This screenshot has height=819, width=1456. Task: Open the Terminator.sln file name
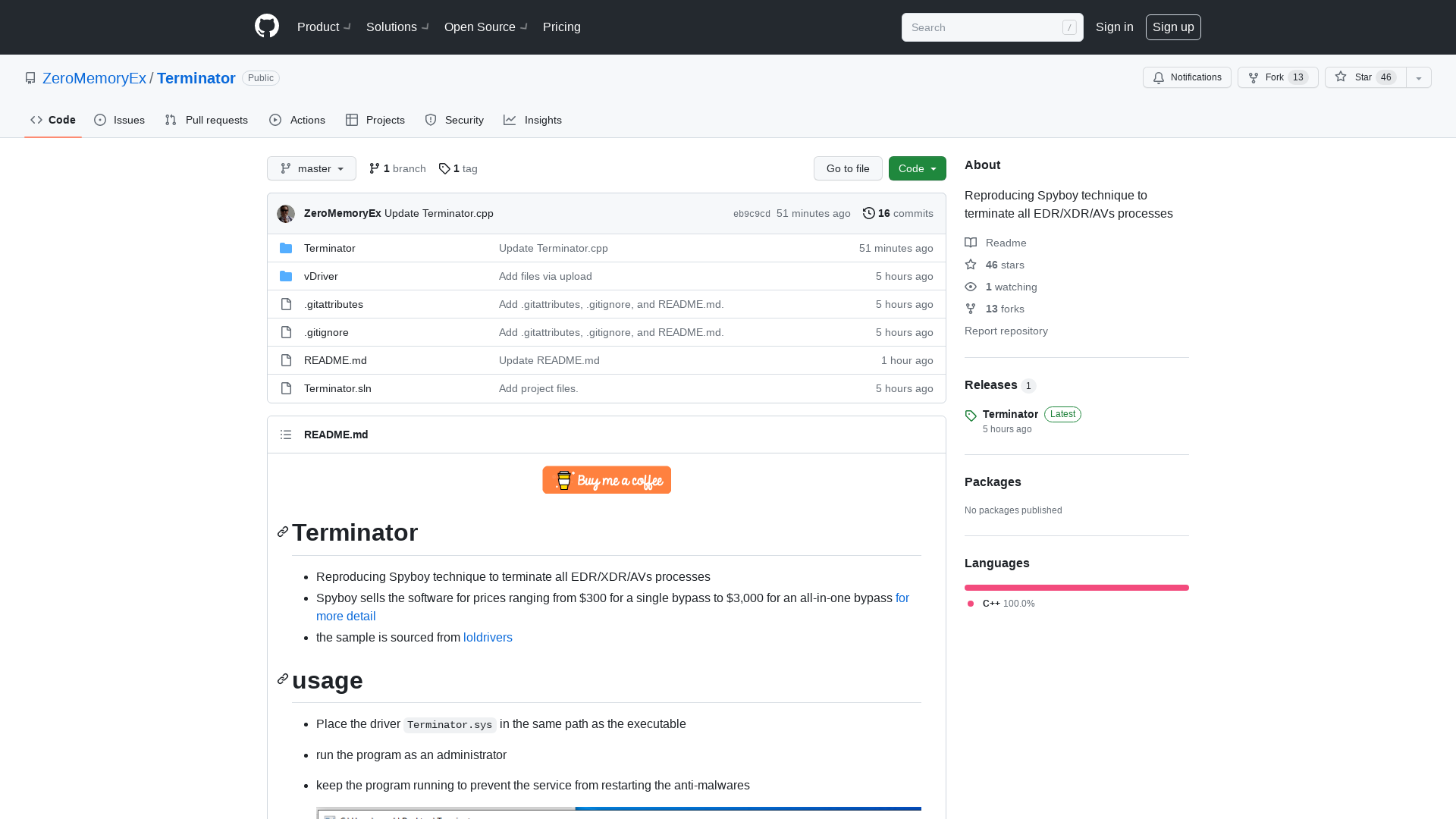337,388
